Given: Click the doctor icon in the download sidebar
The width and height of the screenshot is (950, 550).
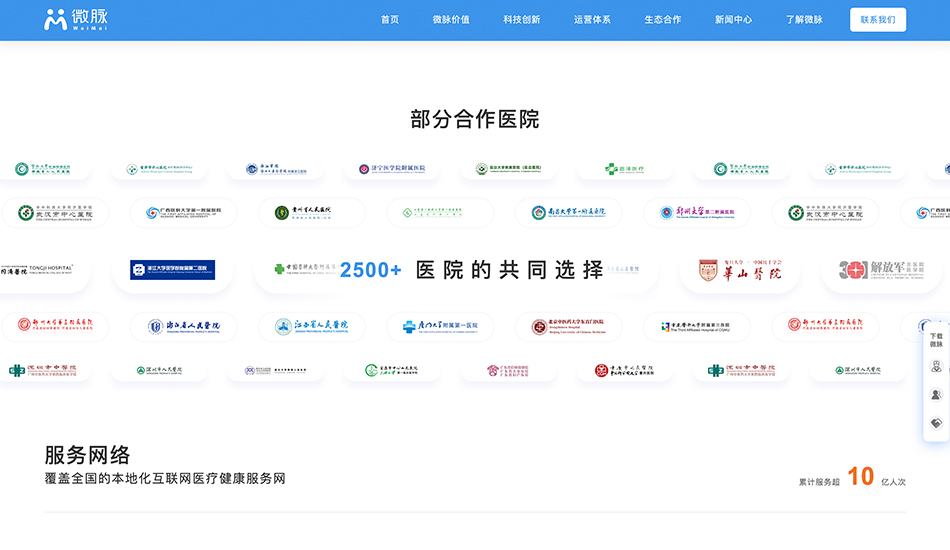Looking at the screenshot, I should [x=936, y=366].
